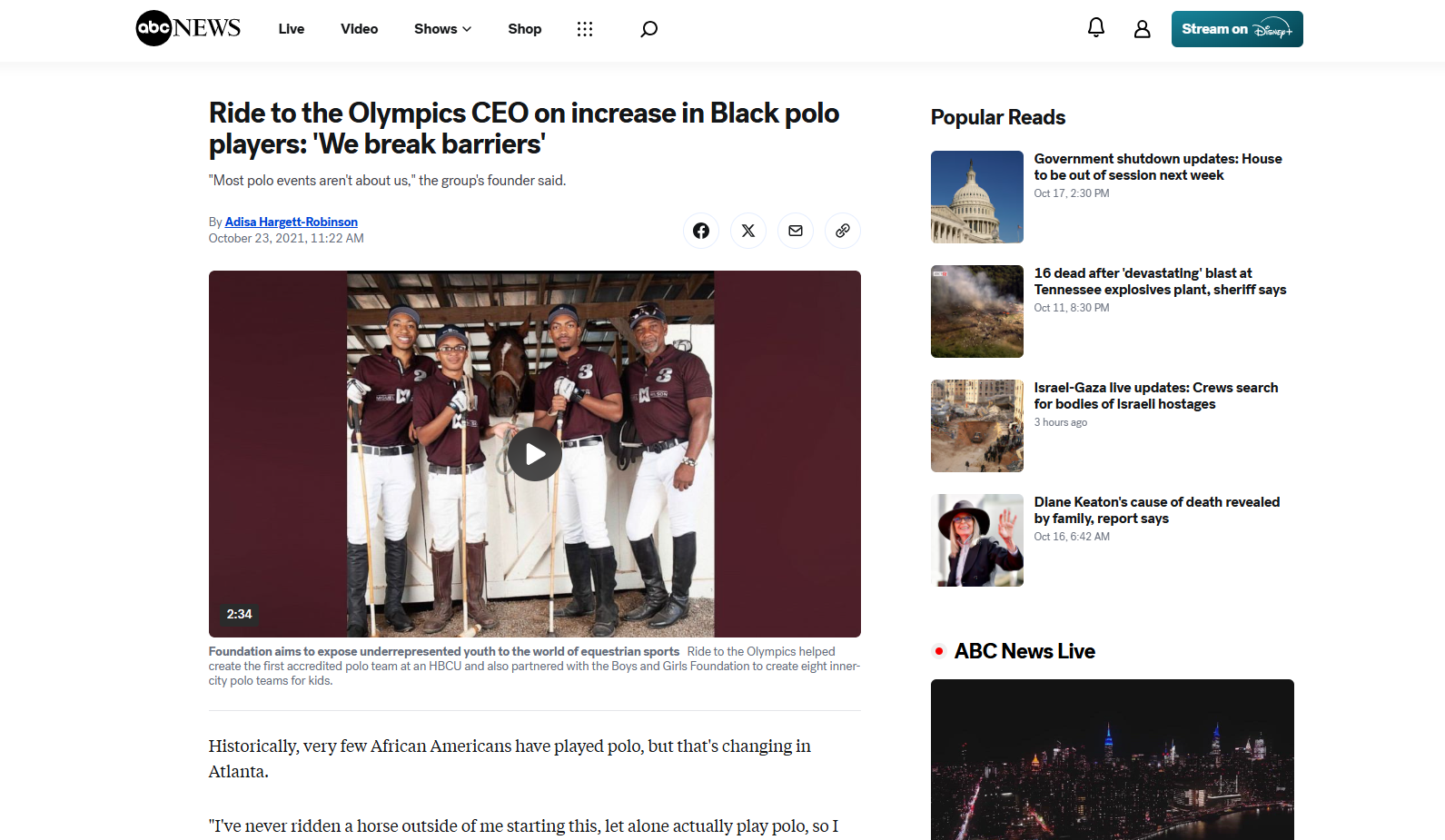Open the Tennessee explosives plant thumbnail
The image size is (1445, 840).
tap(976, 311)
